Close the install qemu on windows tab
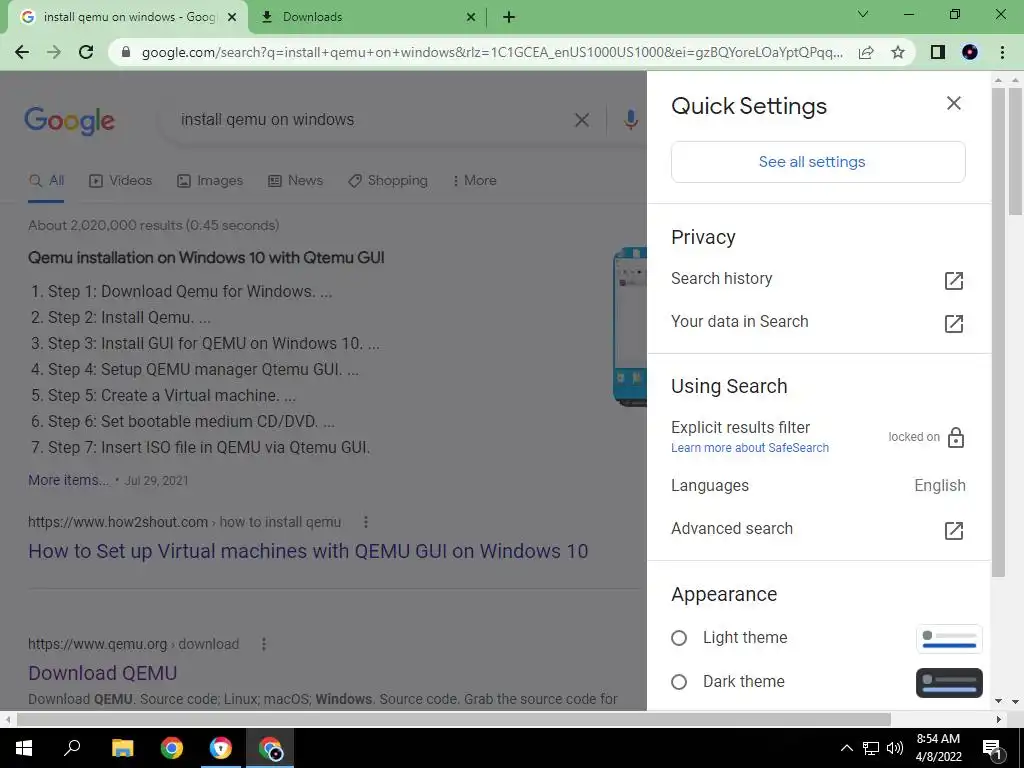The width and height of the screenshot is (1024, 768). (232, 17)
